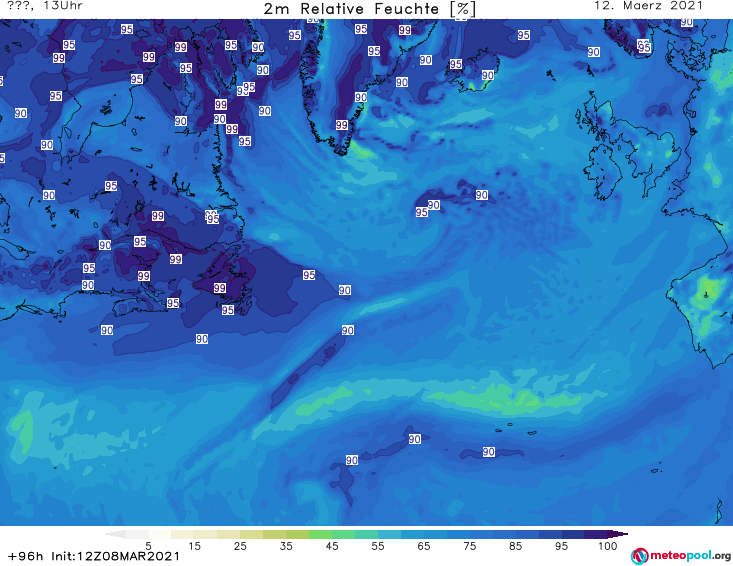This screenshot has width=733, height=566.
Task: Click the colorbar tick label "75"
Action: pyautogui.click(x=470, y=546)
